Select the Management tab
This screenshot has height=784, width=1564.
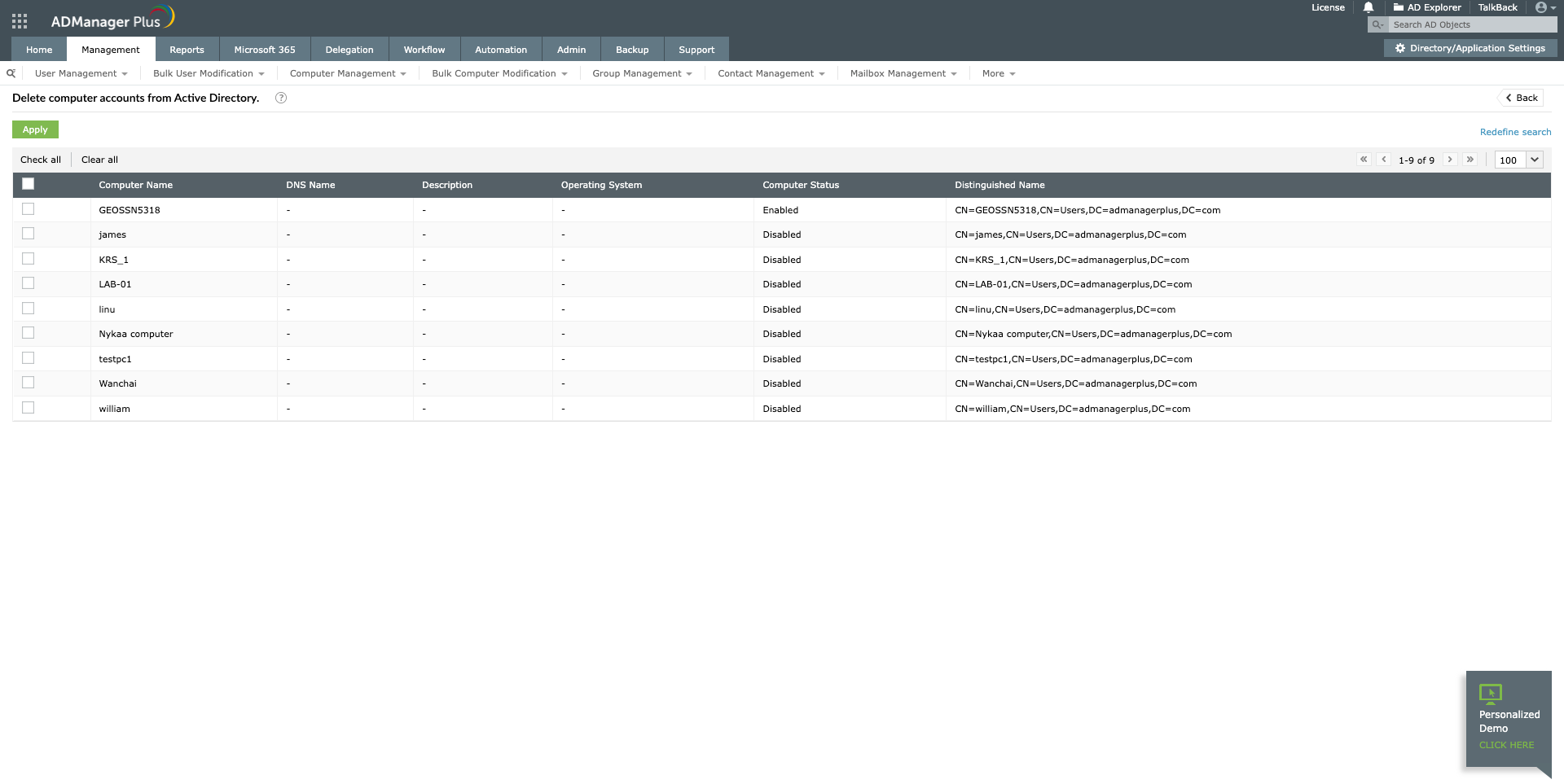pyautogui.click(x=111, y=50)
